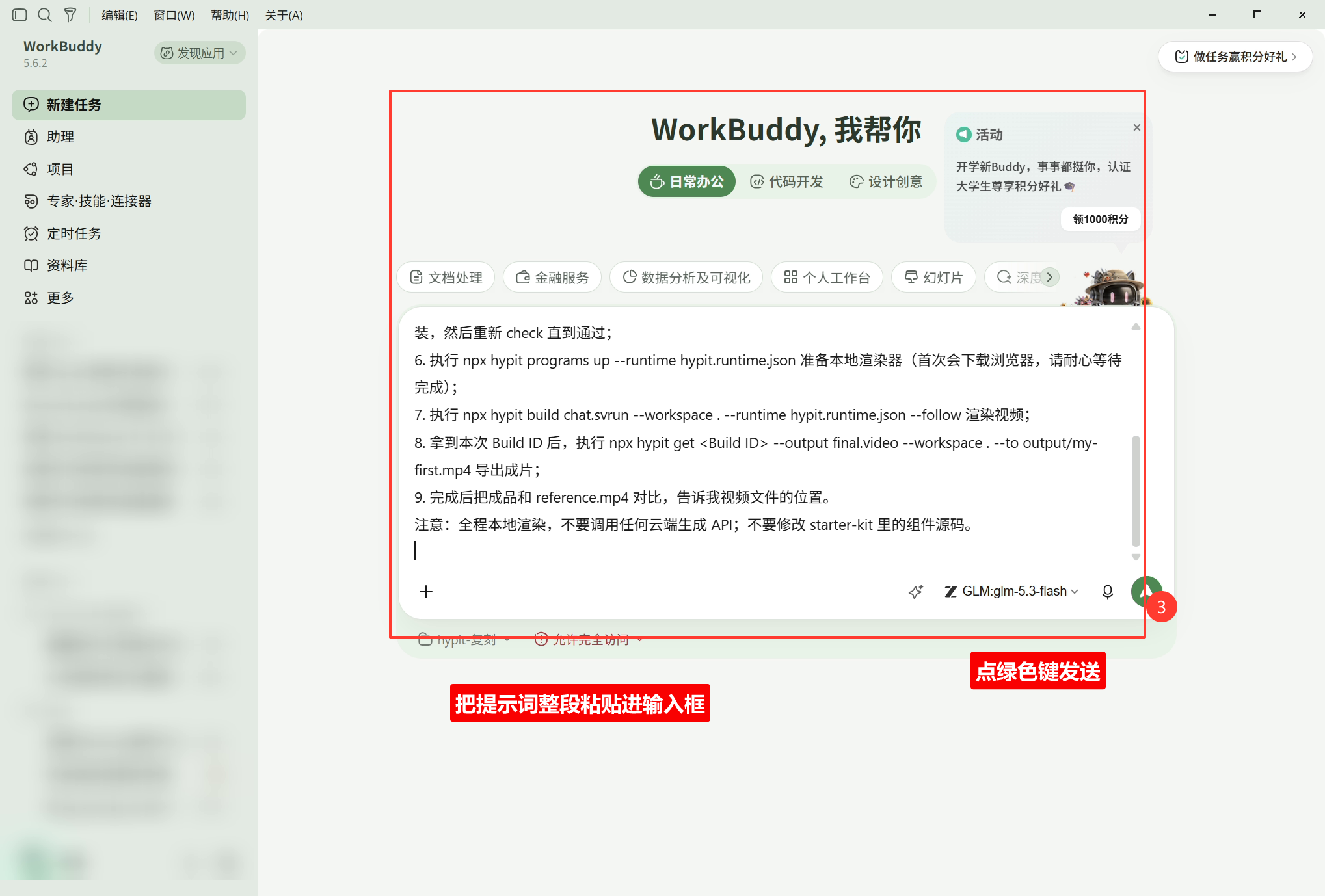Click the plus attachment icon
1325x896 pixels.
click(426, 592)
